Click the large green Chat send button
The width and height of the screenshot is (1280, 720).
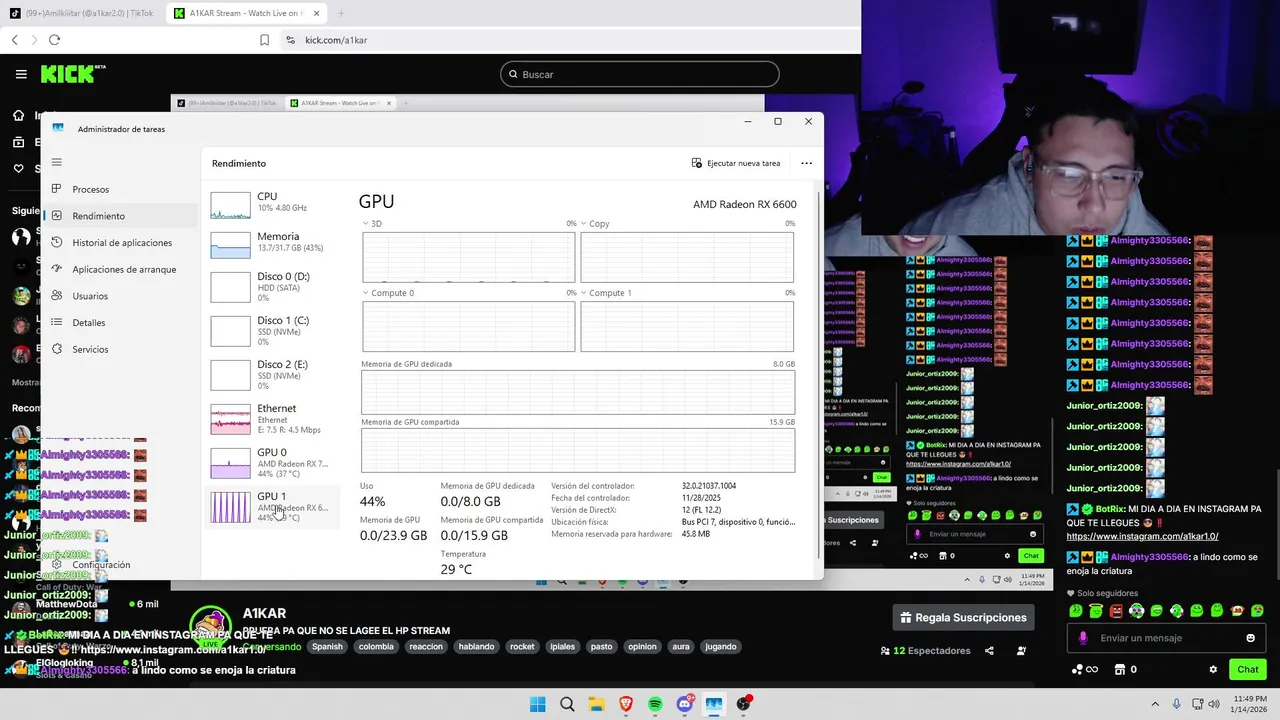pos(1248,669)
